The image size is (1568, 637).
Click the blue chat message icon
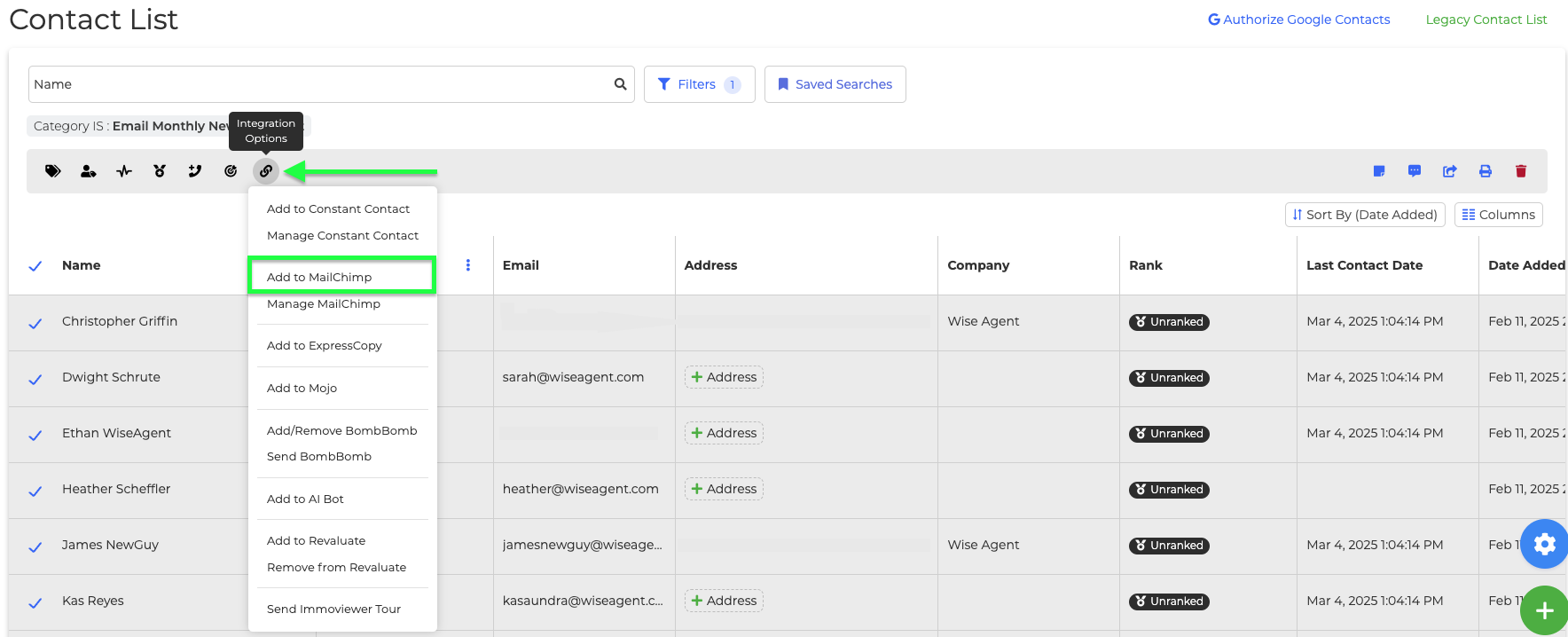(1415, 171)
